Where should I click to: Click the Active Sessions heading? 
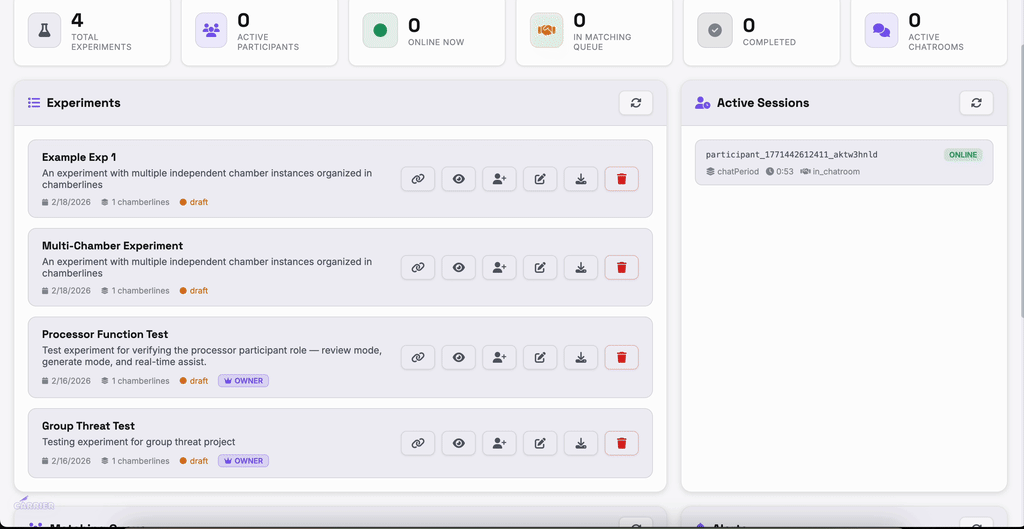(763, 103)
